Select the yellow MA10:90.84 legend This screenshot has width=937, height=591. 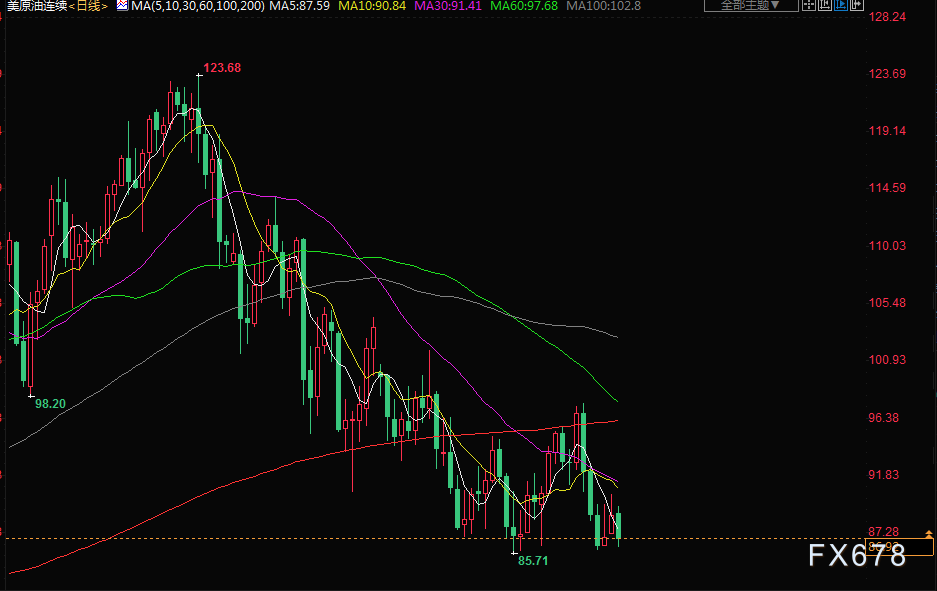[x=372, y=6]
